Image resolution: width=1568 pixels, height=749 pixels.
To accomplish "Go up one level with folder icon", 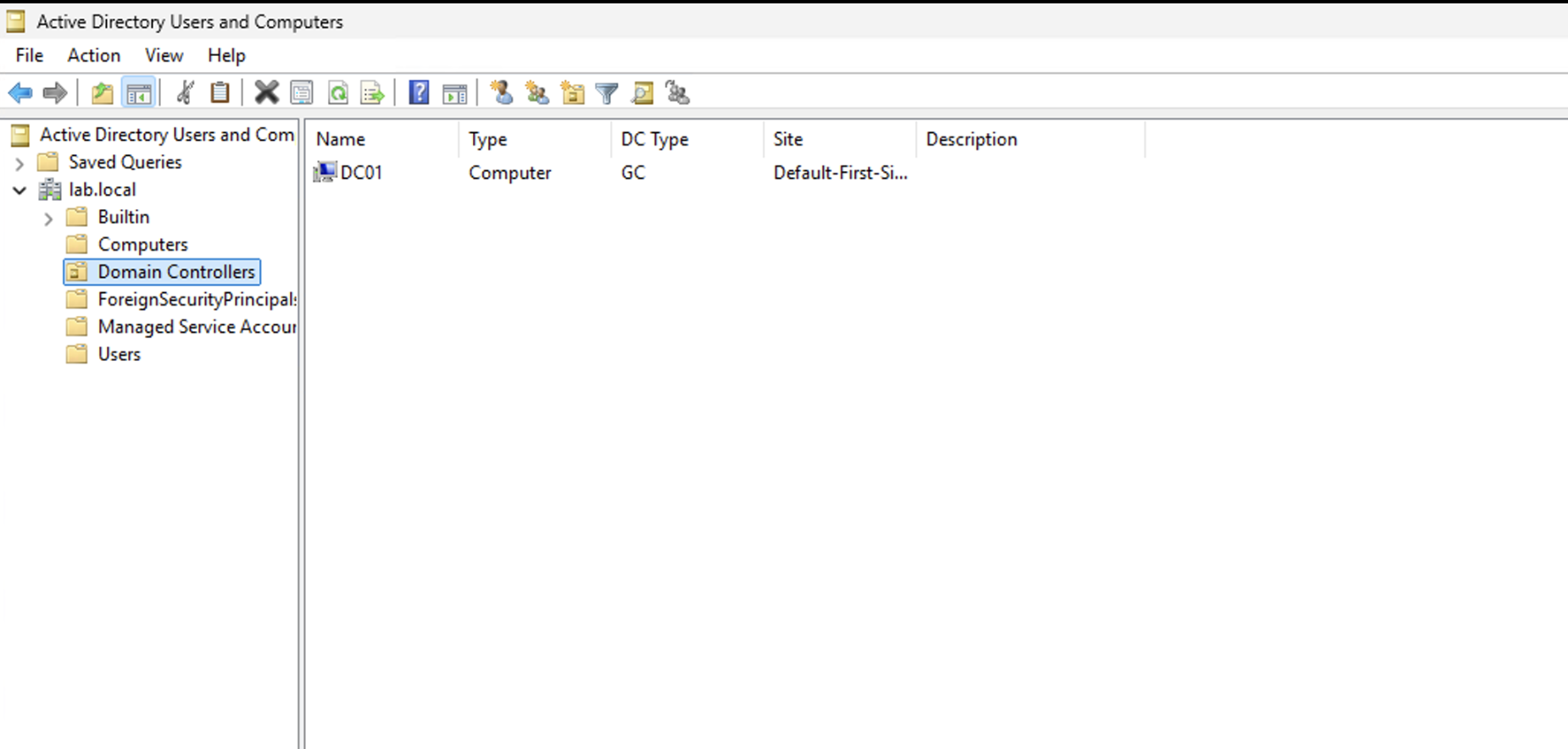I will 103,92.
